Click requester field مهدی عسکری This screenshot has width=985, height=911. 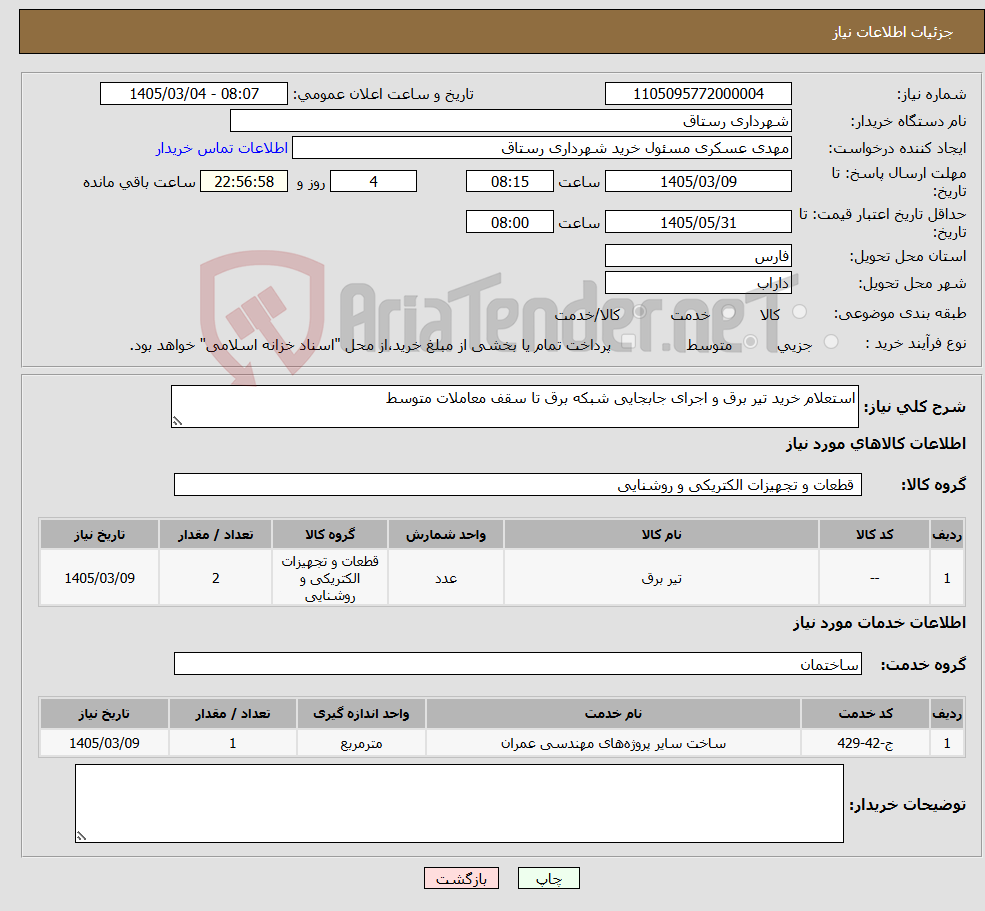(x=541, y=148)
